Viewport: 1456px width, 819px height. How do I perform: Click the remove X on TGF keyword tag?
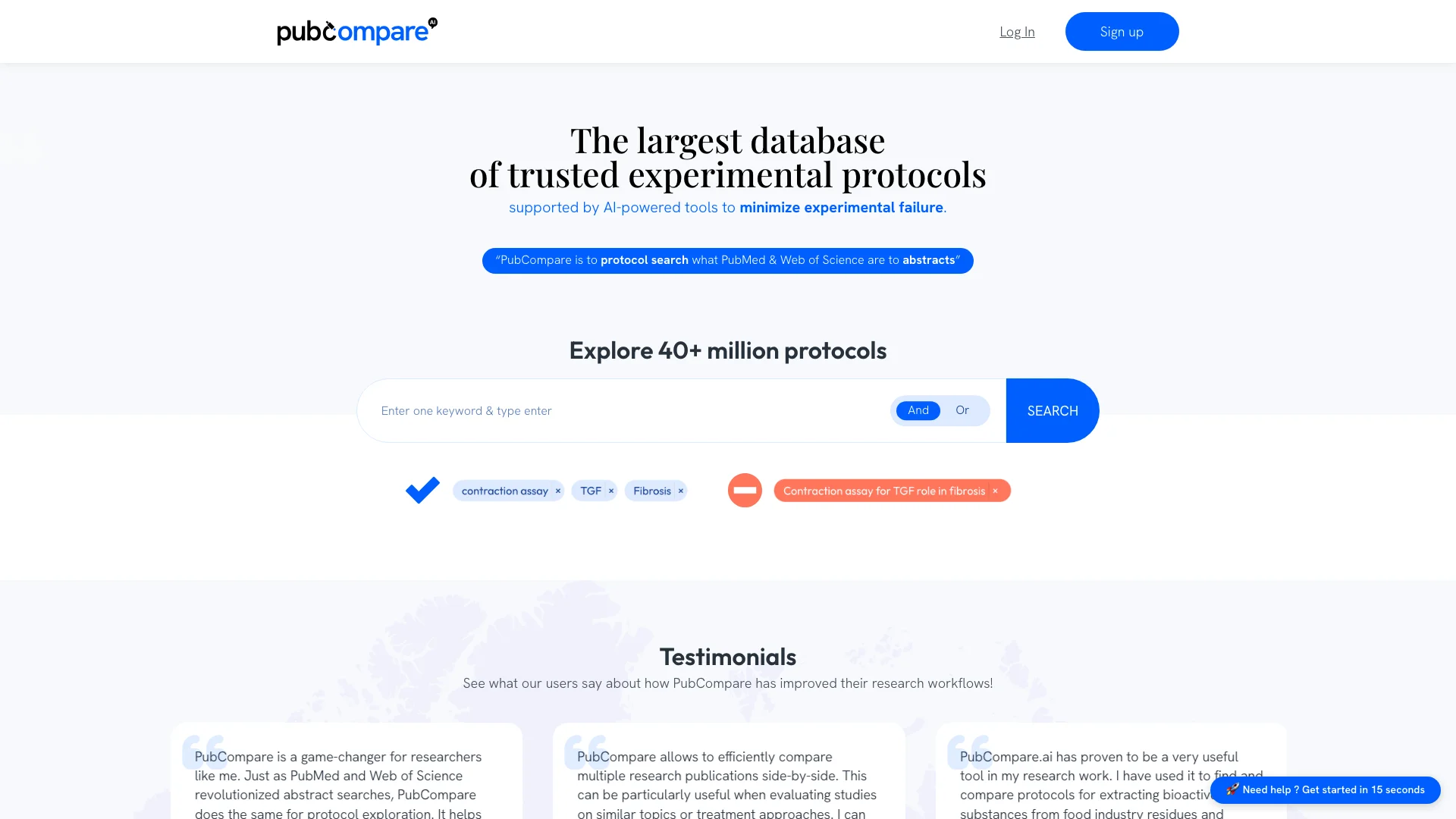click(x=611, y=490)
